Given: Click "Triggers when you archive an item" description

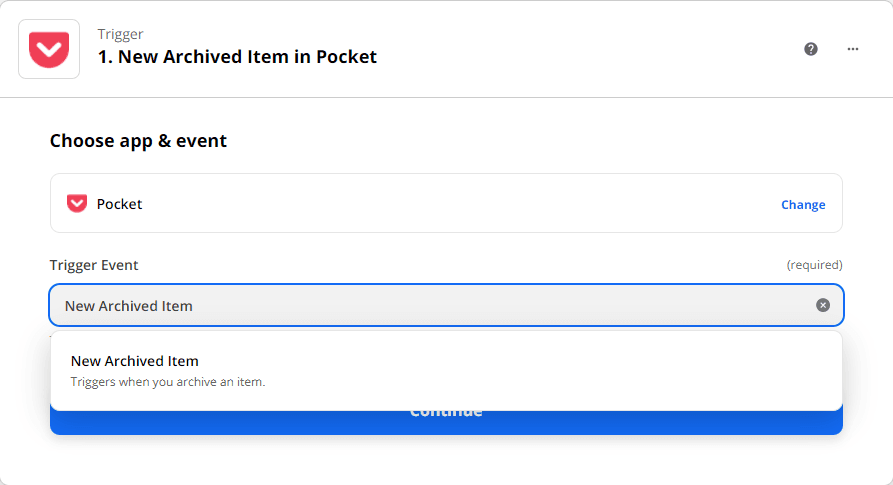Looking at the screenshot, I should (x=168, y=381).
